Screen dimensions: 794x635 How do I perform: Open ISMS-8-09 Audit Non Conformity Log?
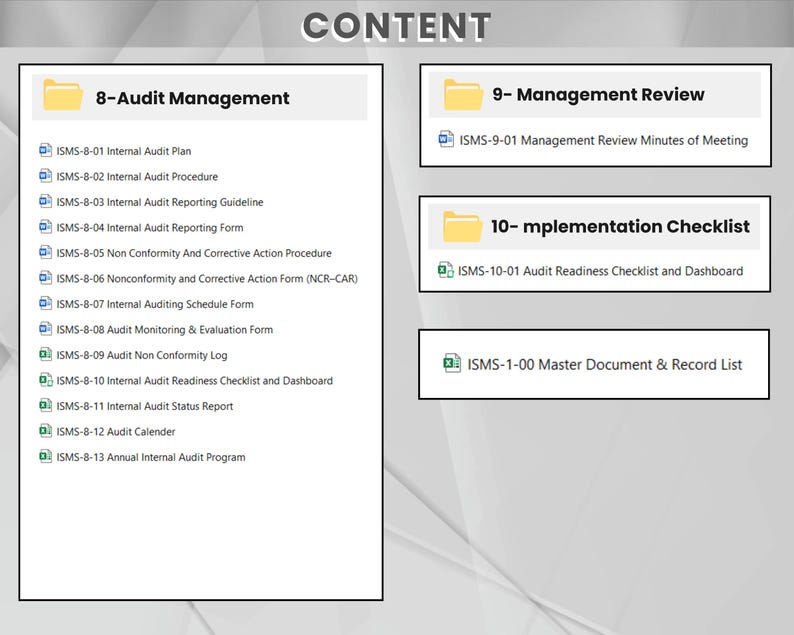click(x=142, y=355)
